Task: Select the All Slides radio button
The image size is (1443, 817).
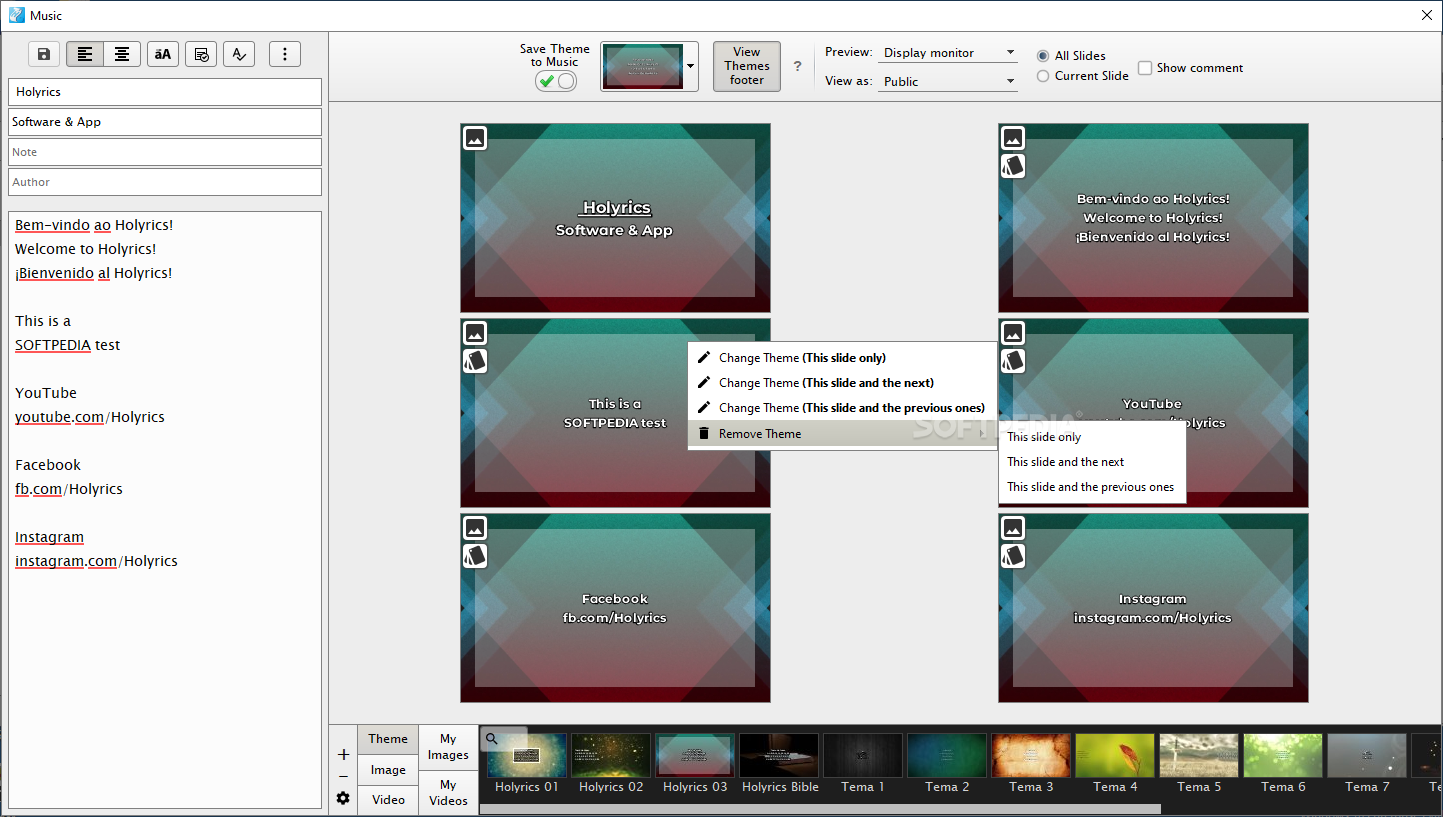Action: pyautogui.click(x=1043, y=56)
